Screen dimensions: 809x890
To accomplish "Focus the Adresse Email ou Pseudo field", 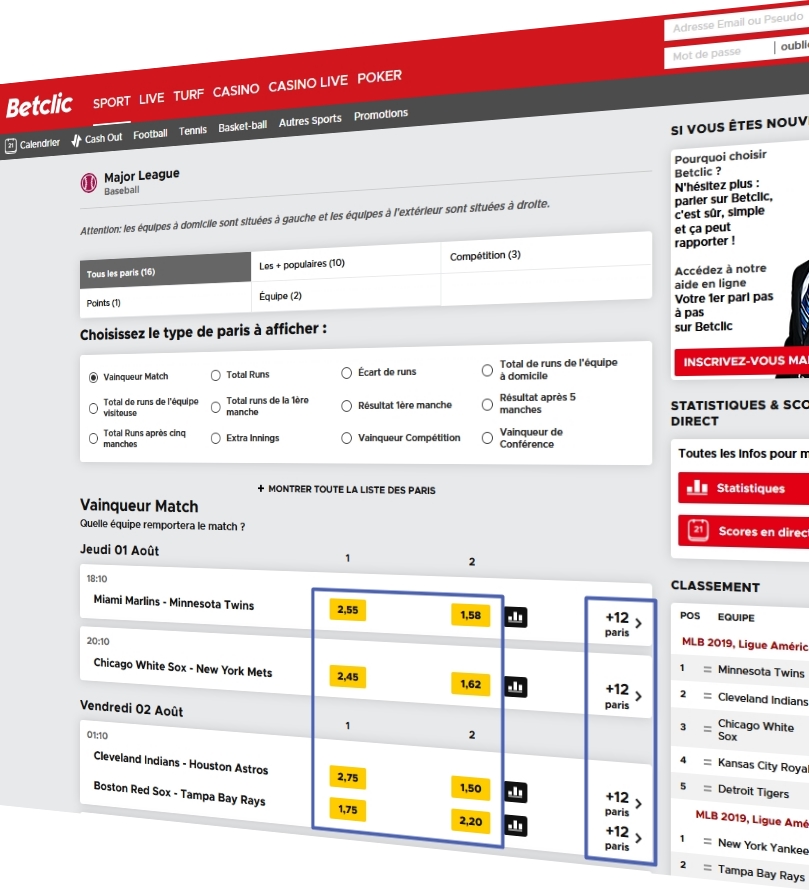I will [736, 23].
